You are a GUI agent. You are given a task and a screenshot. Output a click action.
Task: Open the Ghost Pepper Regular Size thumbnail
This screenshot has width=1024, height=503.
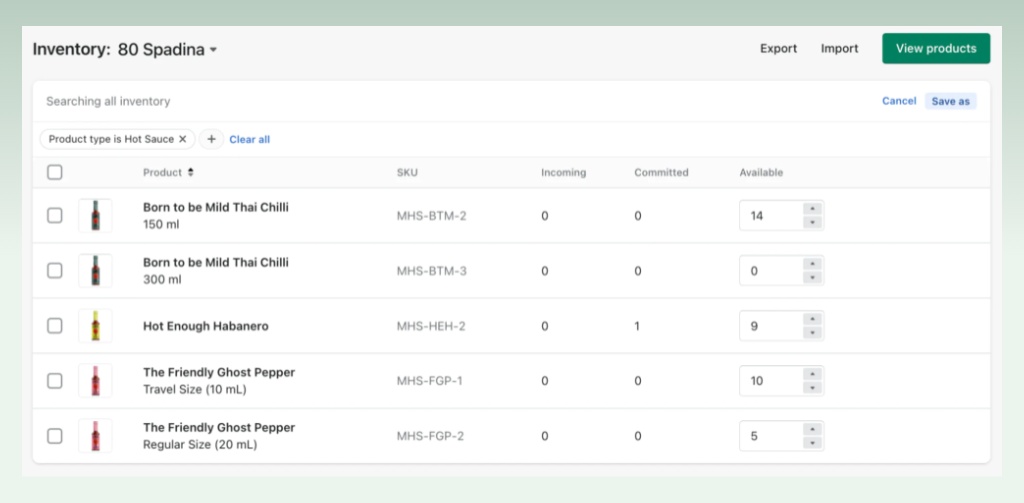tap(95, 436)
